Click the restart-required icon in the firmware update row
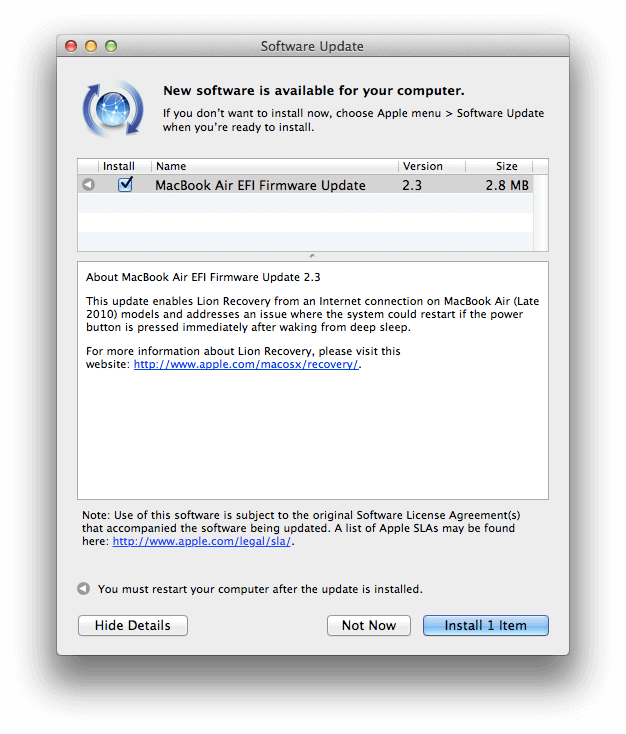 click(x=88, y=185)
